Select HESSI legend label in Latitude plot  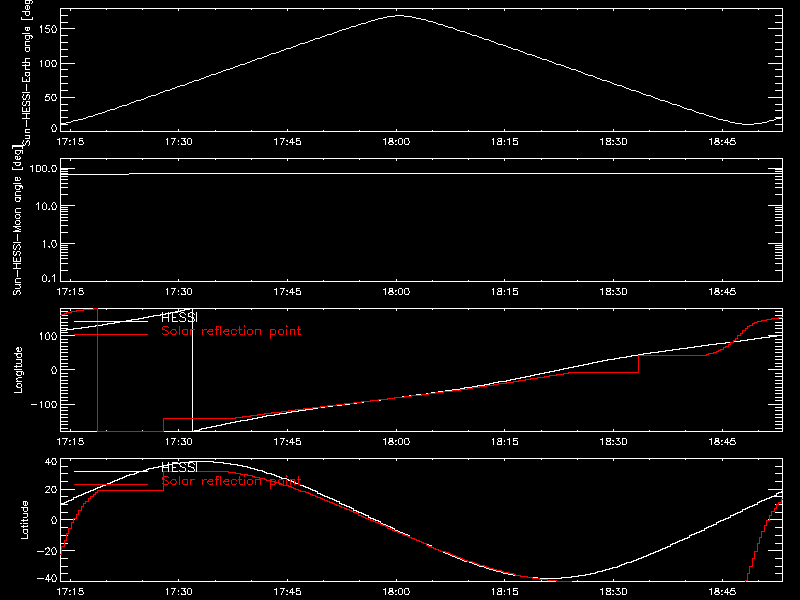tap(180, 467)
